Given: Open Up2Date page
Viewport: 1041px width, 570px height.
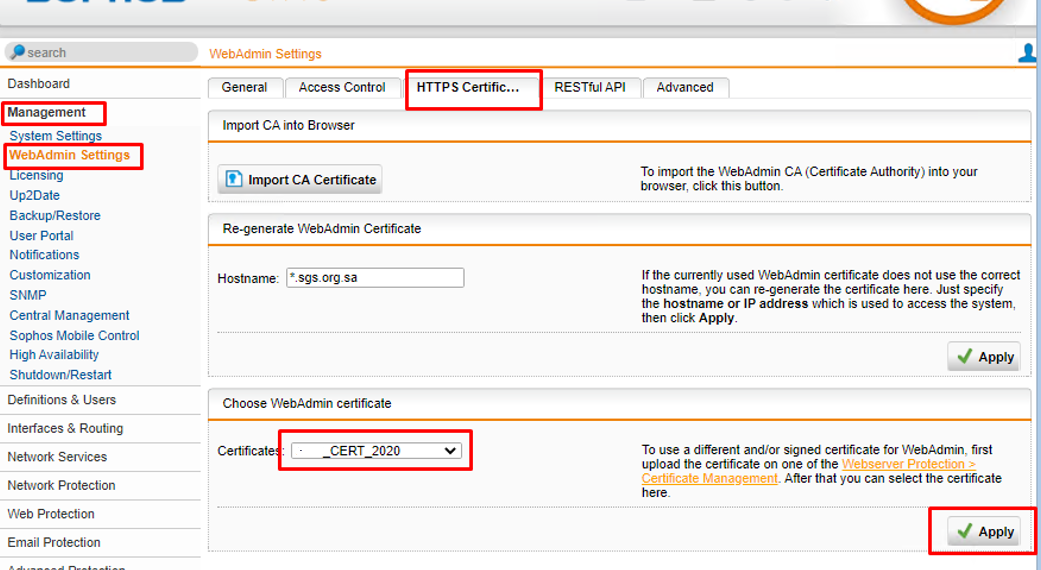Looking at the screenshot, I should (x=35, y=195).
